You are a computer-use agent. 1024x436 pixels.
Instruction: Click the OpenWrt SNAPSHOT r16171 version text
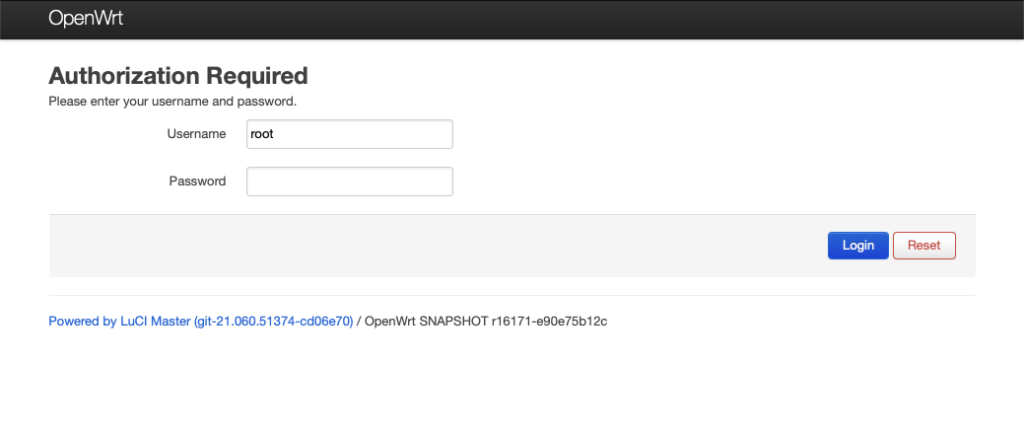point(486,322)
